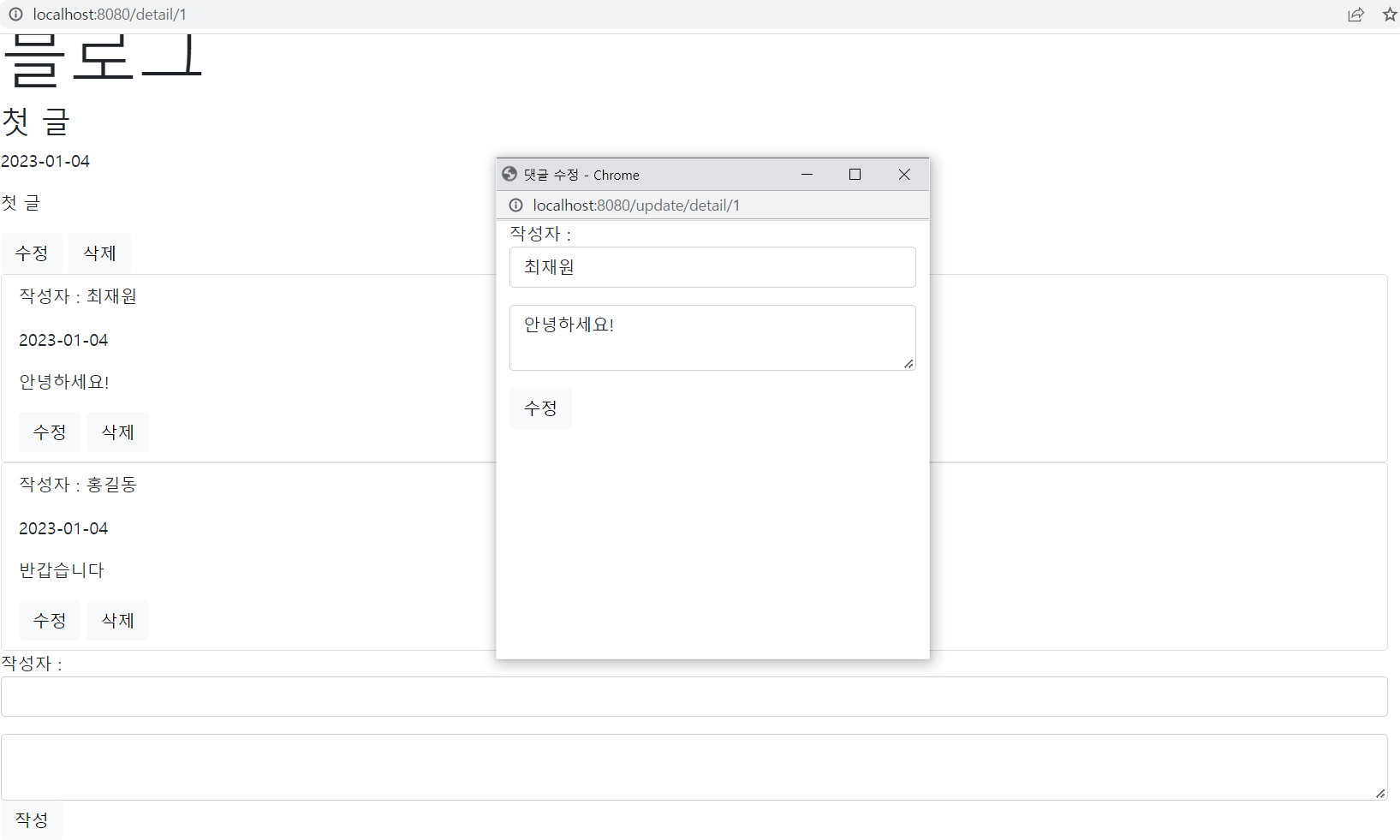Click the info icon in the popup's address bar
The height and width of the screenshot is (840, 1400).
515,206
